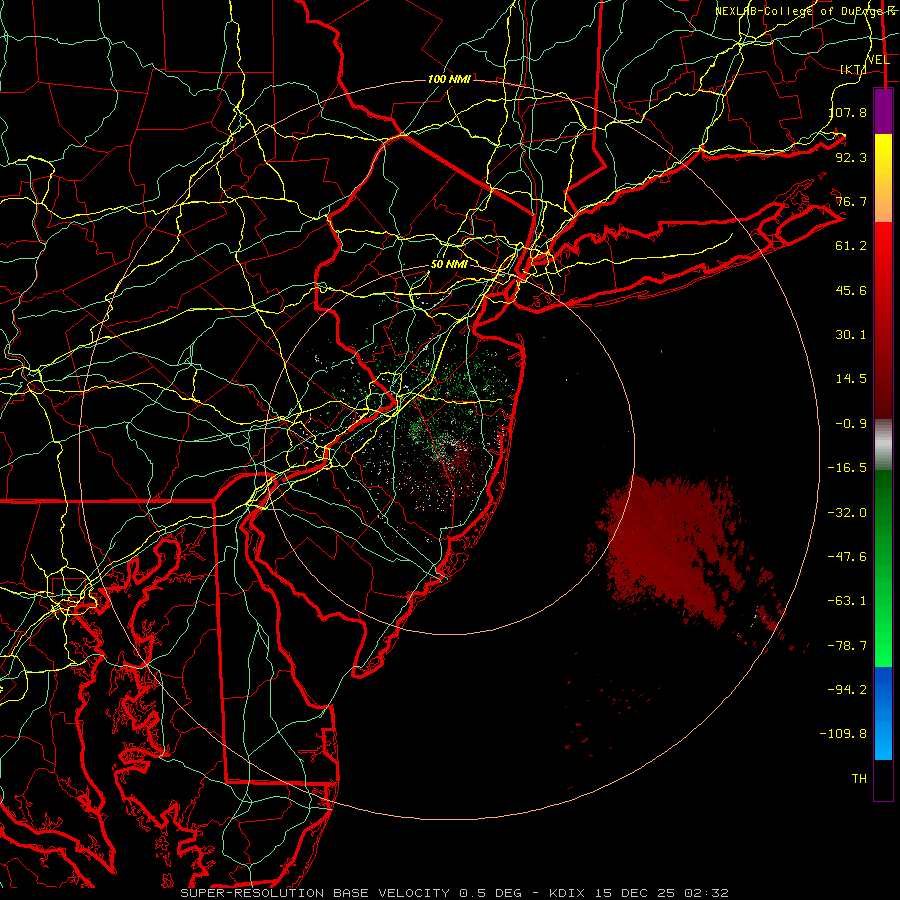Screen dimensions: 900x900
Task: Click the (KT) units label
Action: click(x=854, y=69)
